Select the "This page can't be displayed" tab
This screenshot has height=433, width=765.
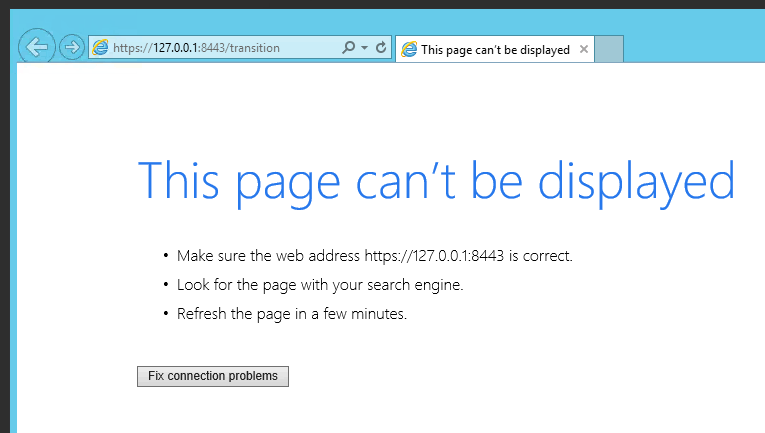(x=495, y=49)
